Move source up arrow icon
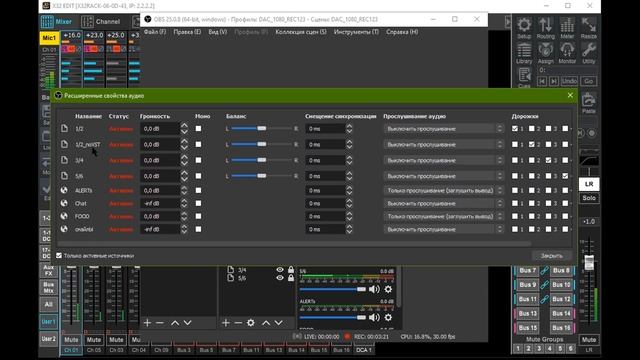The width and height of the screenshot is (640, 360). click(266, 323)
